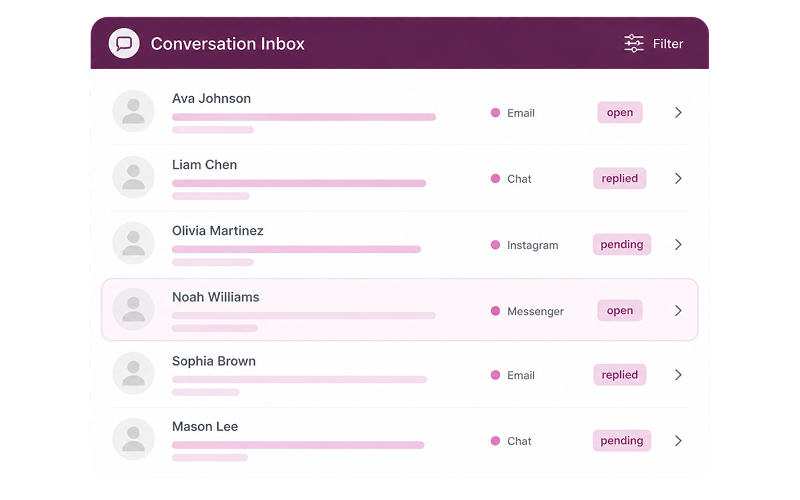Click Mason Lee's avatar
The image size is (800, 500).
[133, 439]
